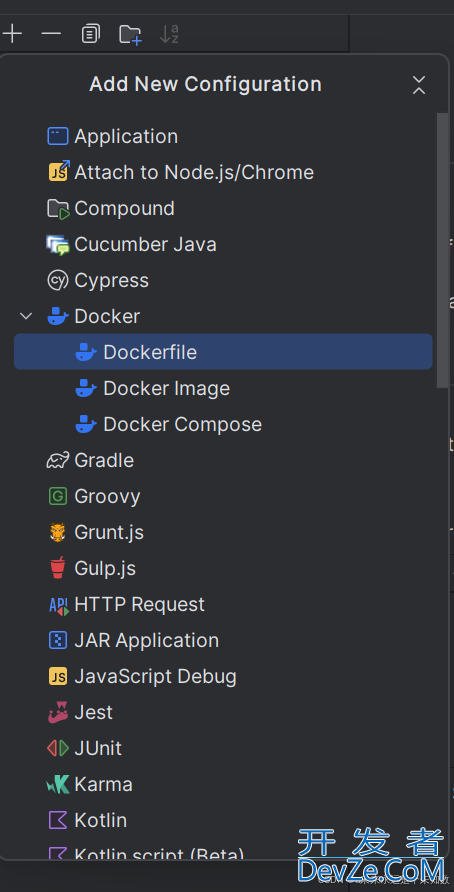
Task: Click the Grunt.js icon
Action: click(x=57, y=532)
